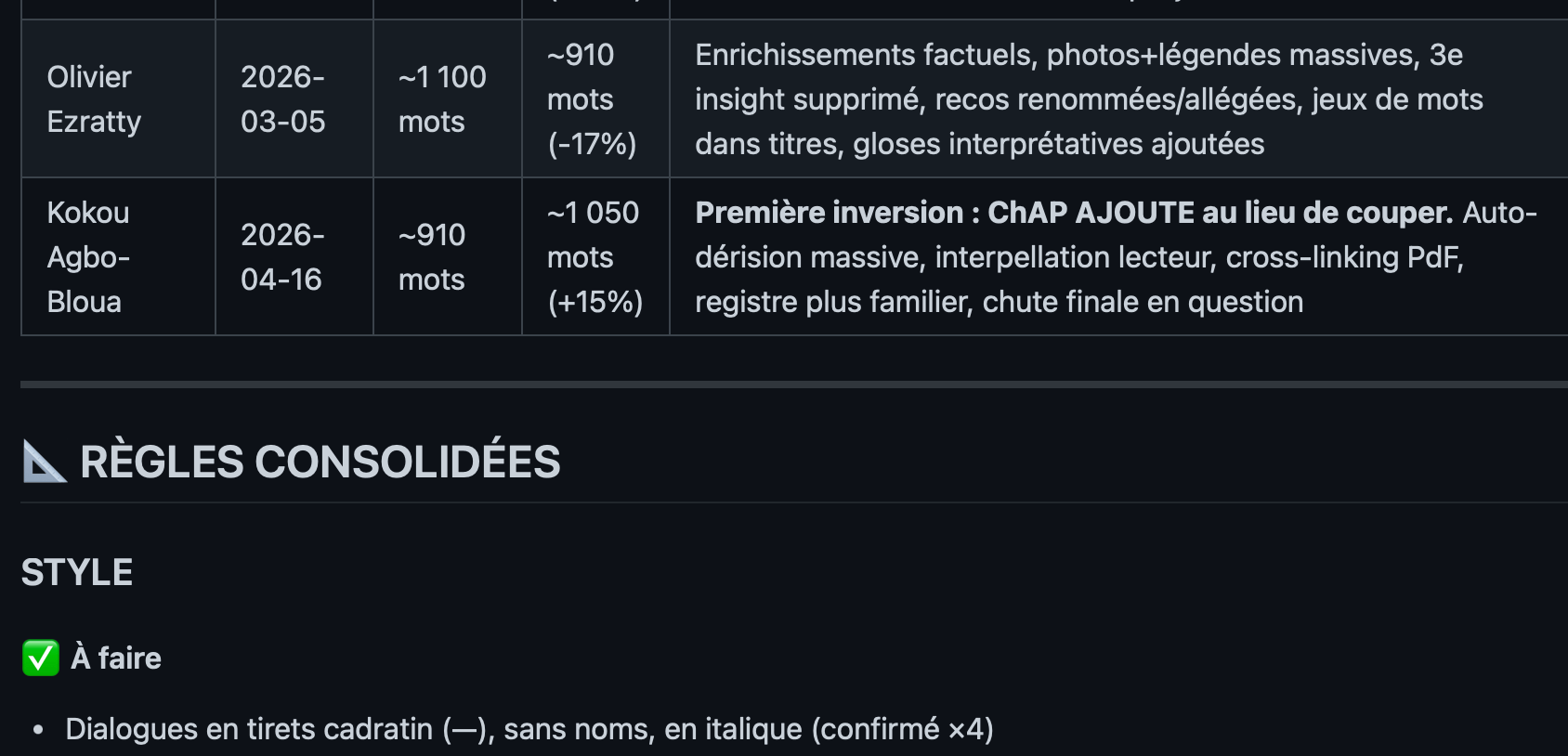This screenshot has width=1568, height=756.
Task: Click the bullet point before 'Dialogues'
Action: coord(38,731)
